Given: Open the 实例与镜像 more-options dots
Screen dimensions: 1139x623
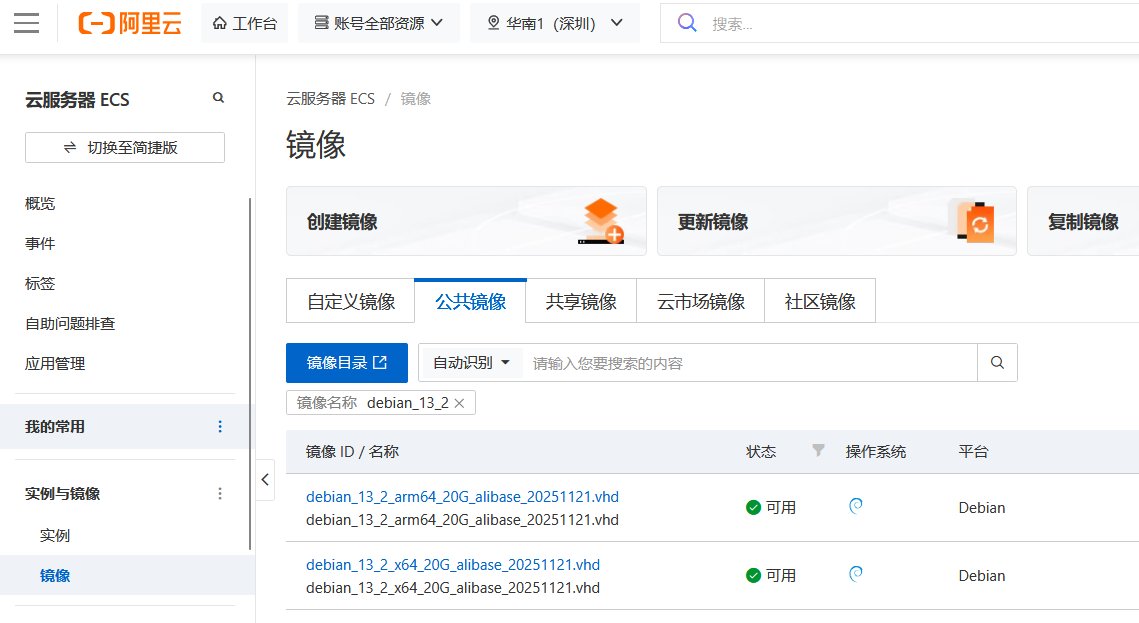Looking at the screenshot, I should (x=220, y=494).
